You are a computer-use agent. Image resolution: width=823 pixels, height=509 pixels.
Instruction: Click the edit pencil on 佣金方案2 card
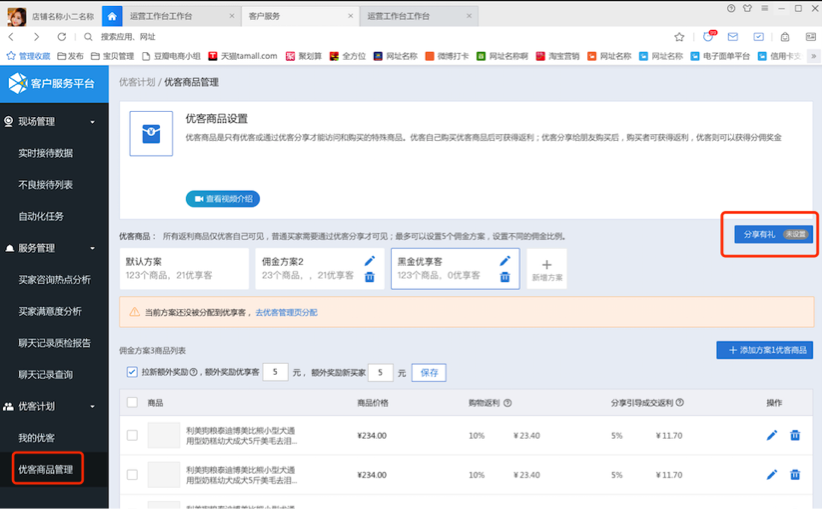[x=369, y=261]
